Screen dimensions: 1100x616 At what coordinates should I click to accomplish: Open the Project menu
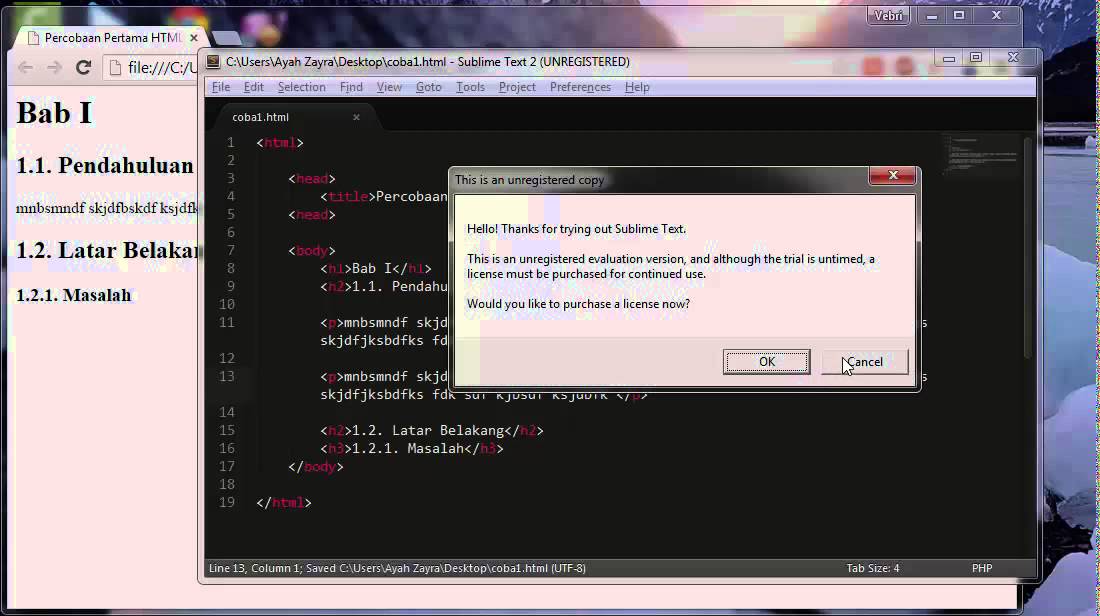coord(517,87)
